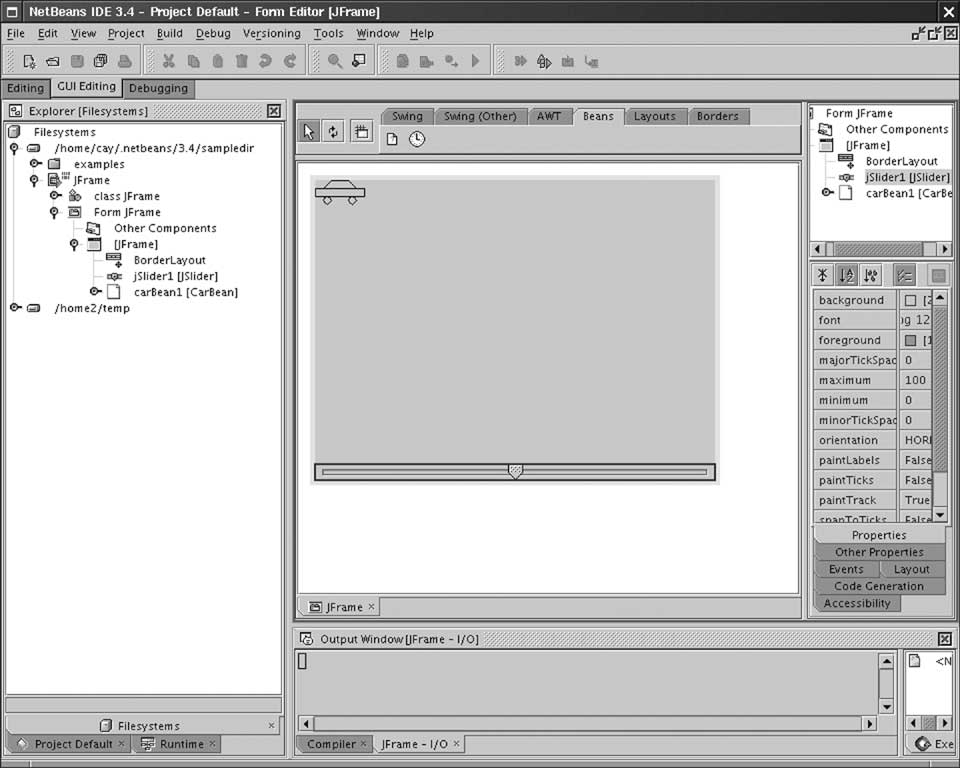This screenshot has width=960, height=768.
Task: Toggle show editable properties only
Action: click(905, 276)
